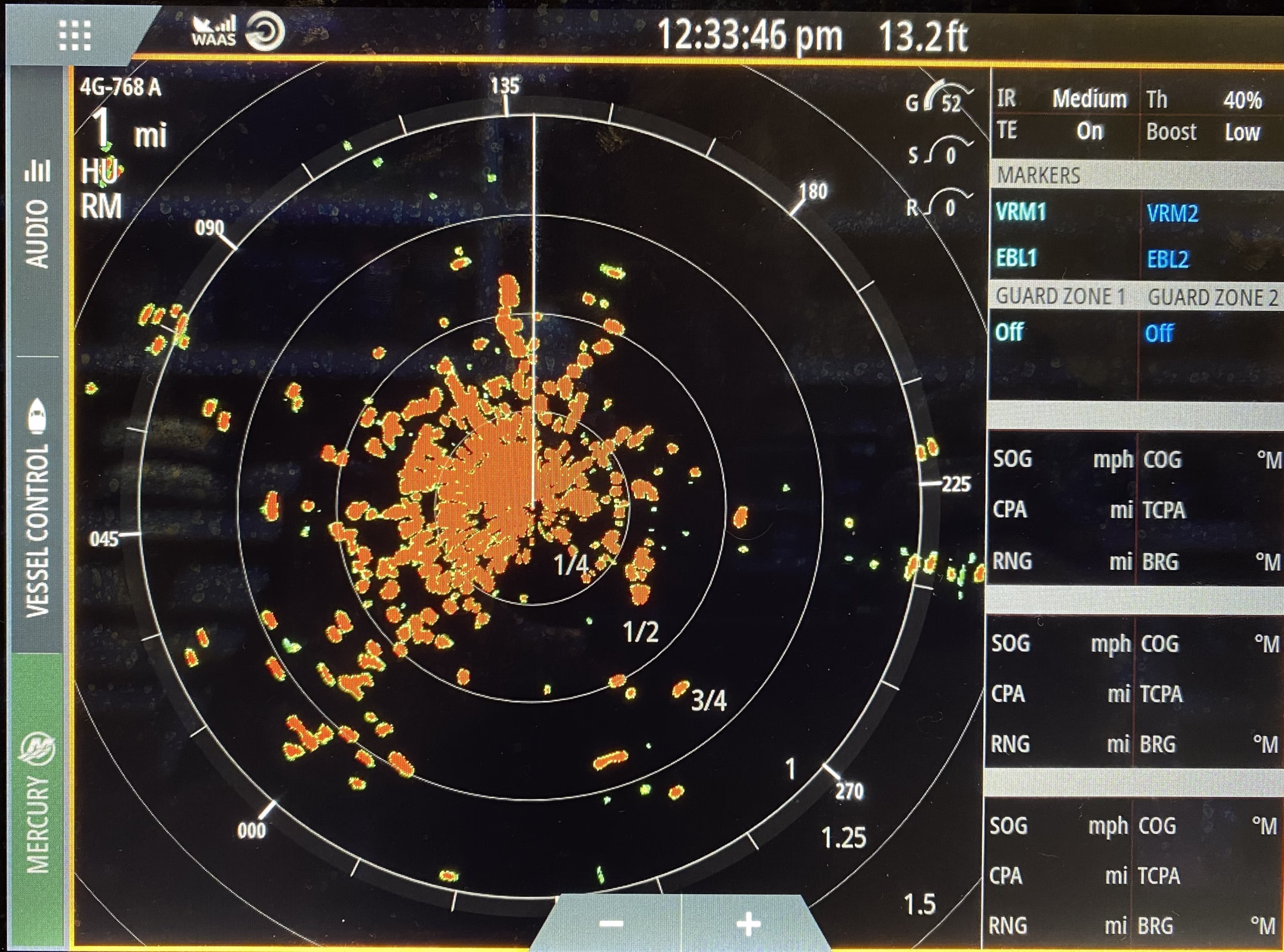Tap the 225 bearing label
1284x952 pixels.
(x=956, y=484)
